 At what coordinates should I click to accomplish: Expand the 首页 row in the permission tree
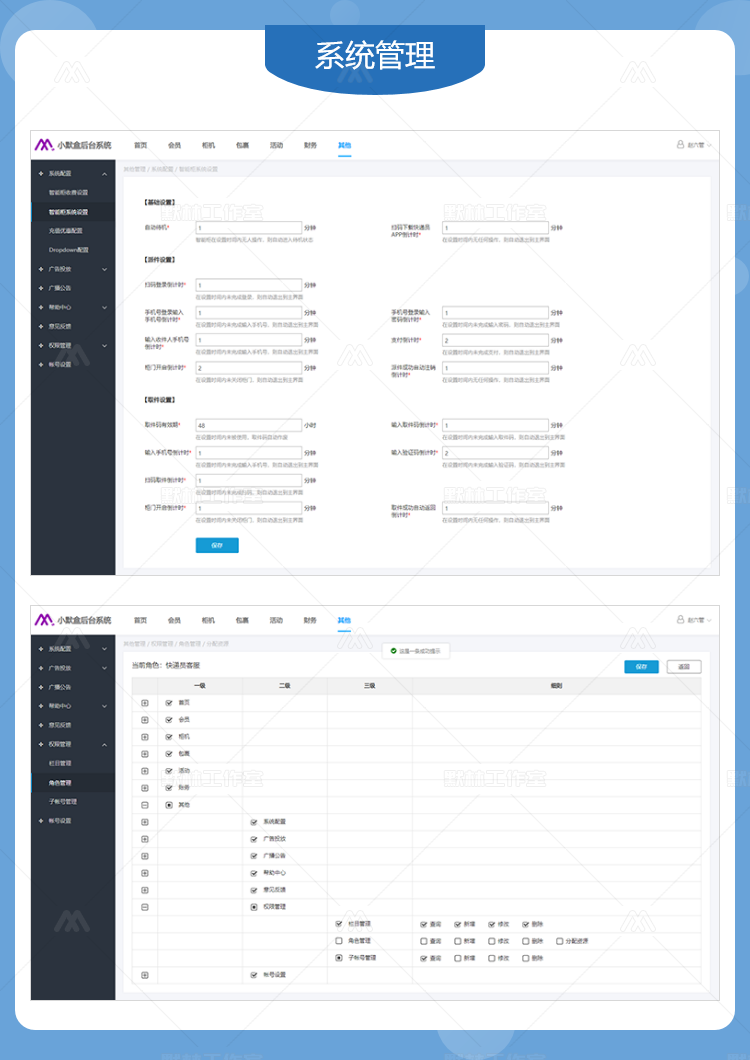(145, 703)
